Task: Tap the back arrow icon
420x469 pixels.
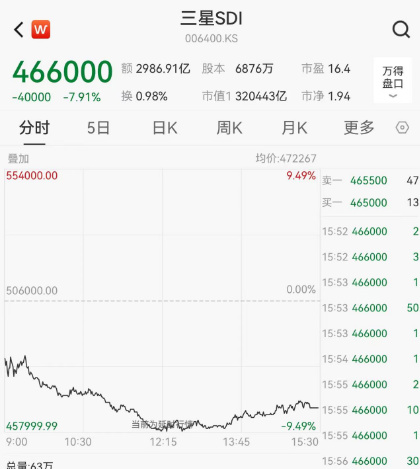Action: click(x=19, y=30)
